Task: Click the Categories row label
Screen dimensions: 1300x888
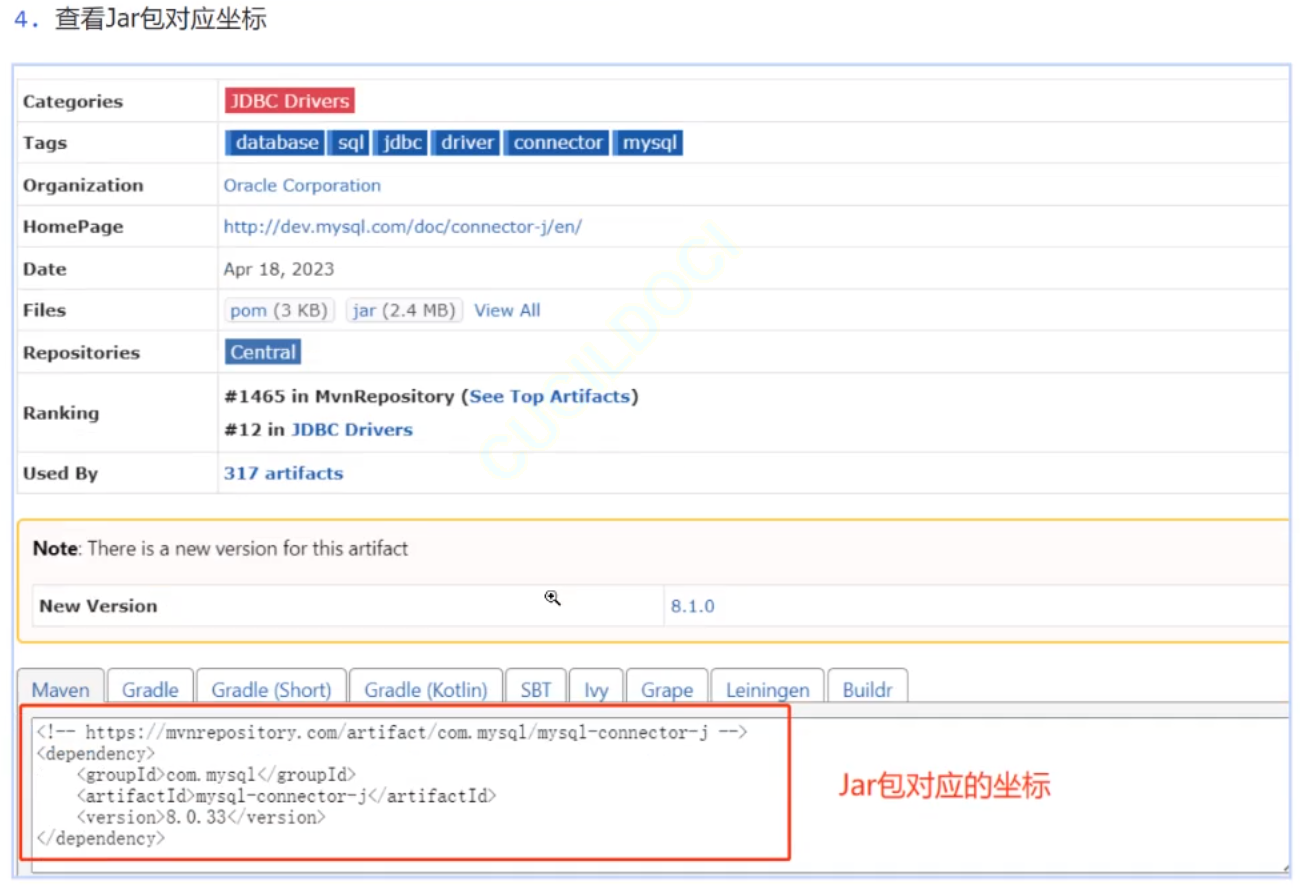Action: coord(73,101)
